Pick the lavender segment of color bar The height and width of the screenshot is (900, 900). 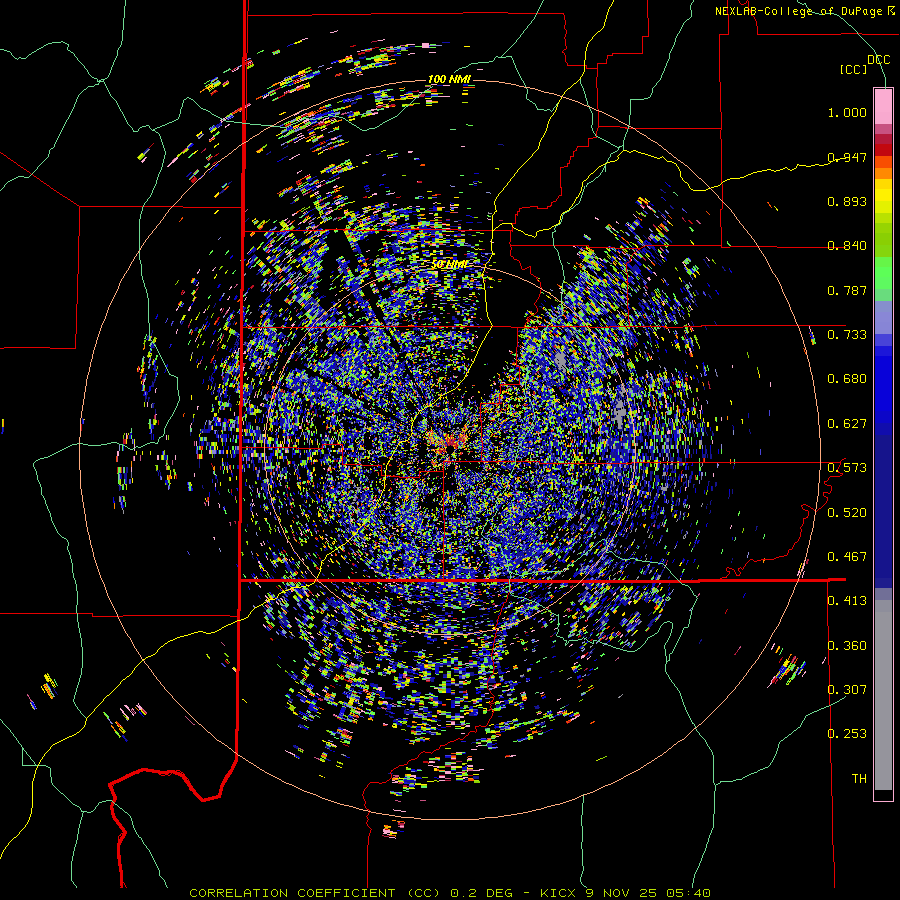(883, 317)
